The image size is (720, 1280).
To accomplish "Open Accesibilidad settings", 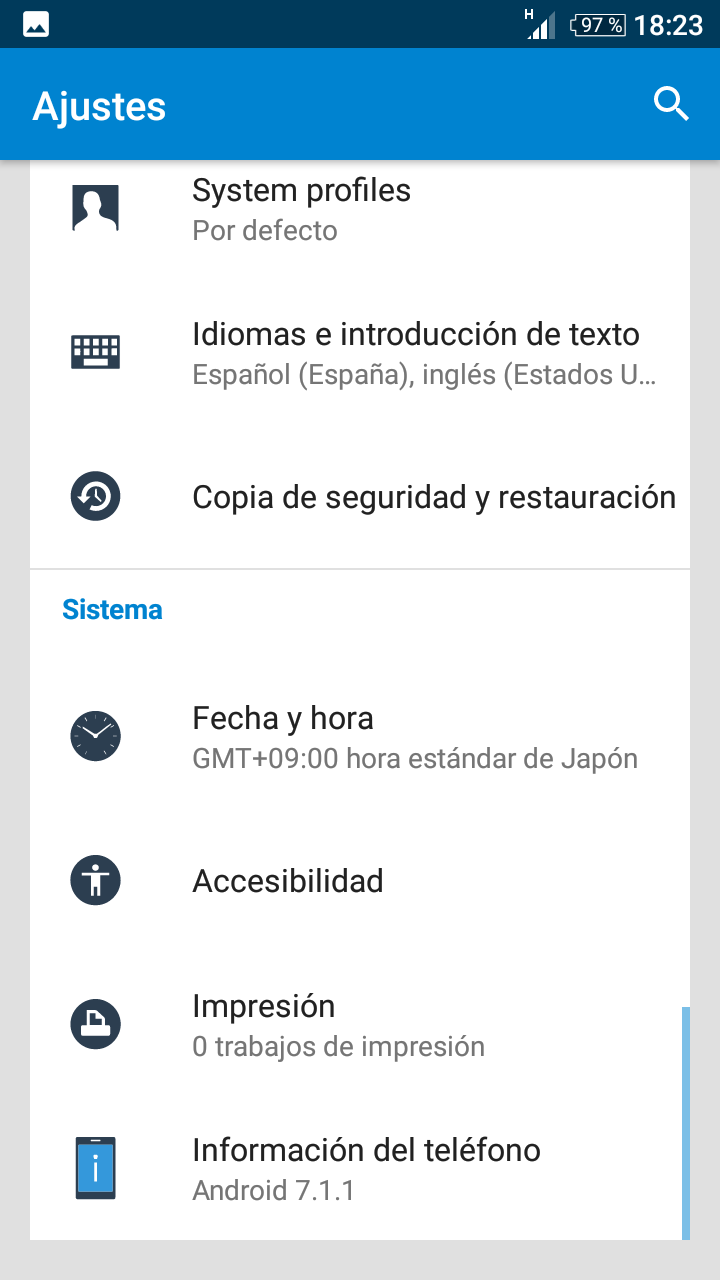I will point(360,880).
